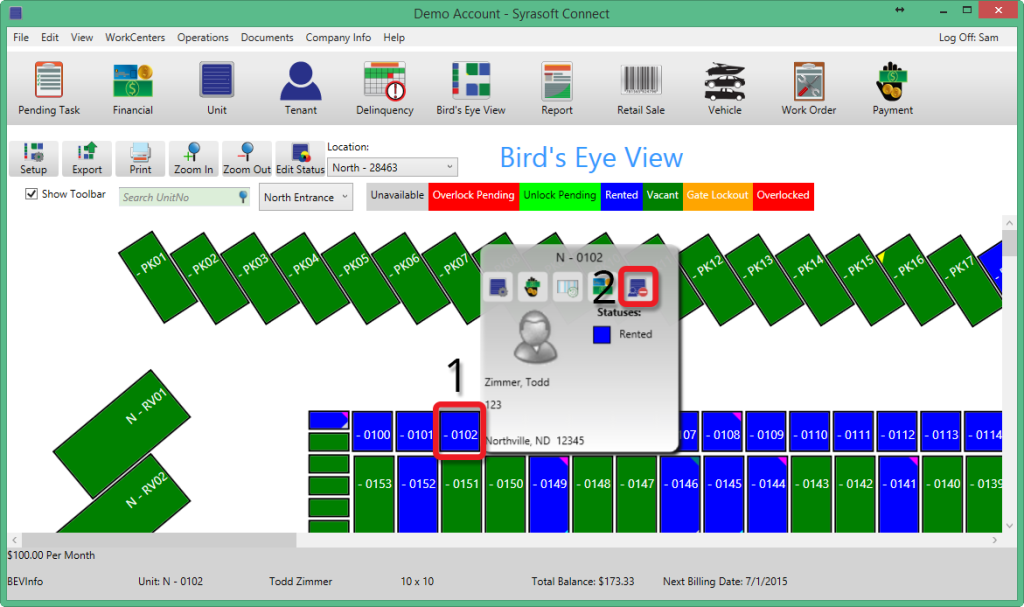Open the WorkCenters menu
The image size is (1024, 607).
tap(135, 37)
